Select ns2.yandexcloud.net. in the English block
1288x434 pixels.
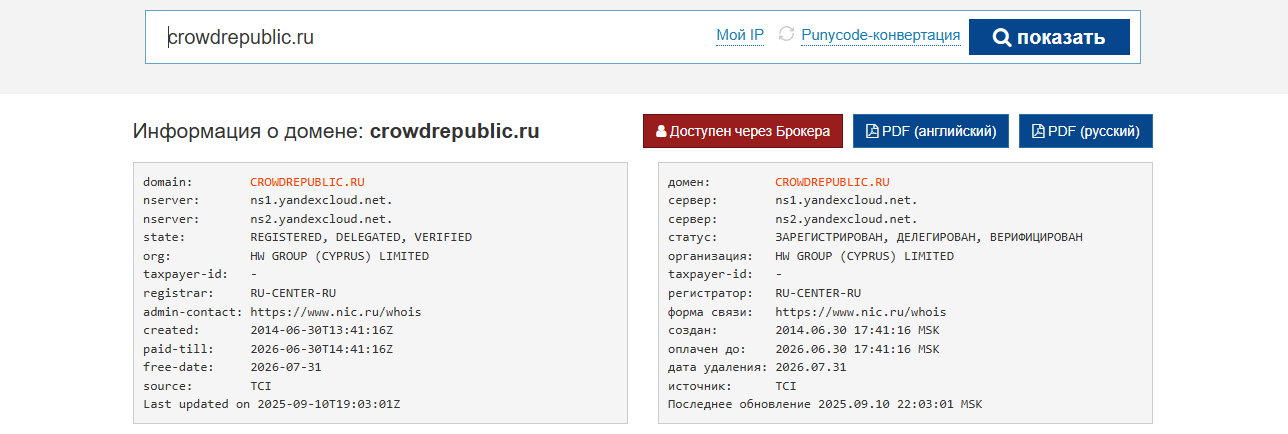pyautogui.click(x=321, y=219)
